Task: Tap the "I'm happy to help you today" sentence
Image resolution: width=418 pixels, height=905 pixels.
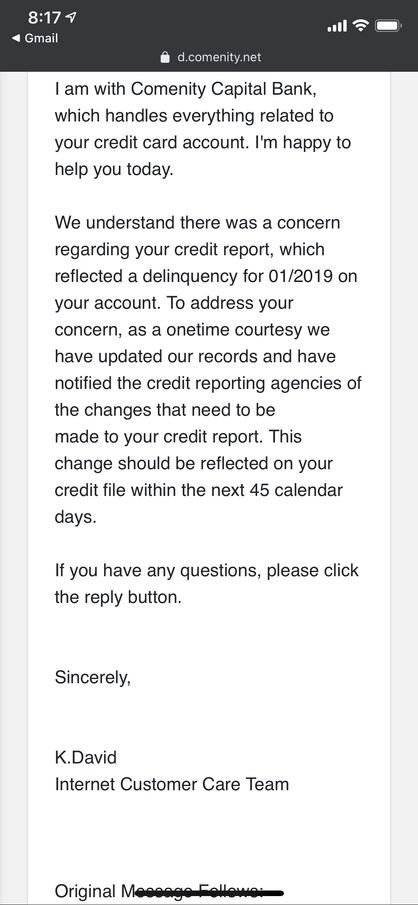Action: [x=203, y=156]
